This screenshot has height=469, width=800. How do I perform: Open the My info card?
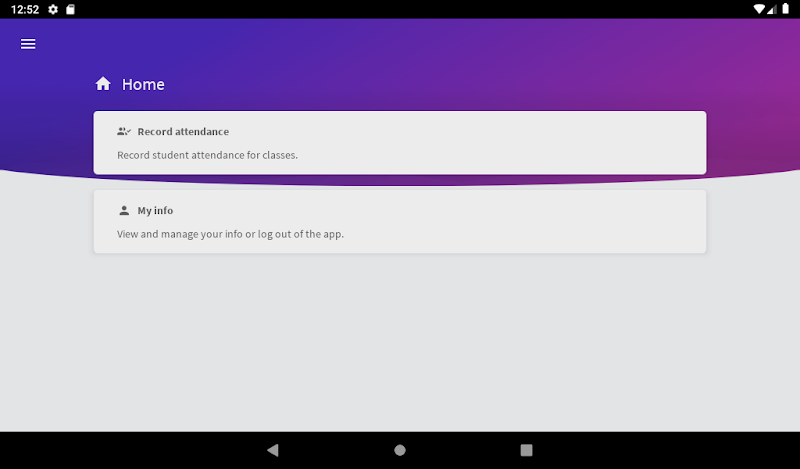(x=400, y=221)
